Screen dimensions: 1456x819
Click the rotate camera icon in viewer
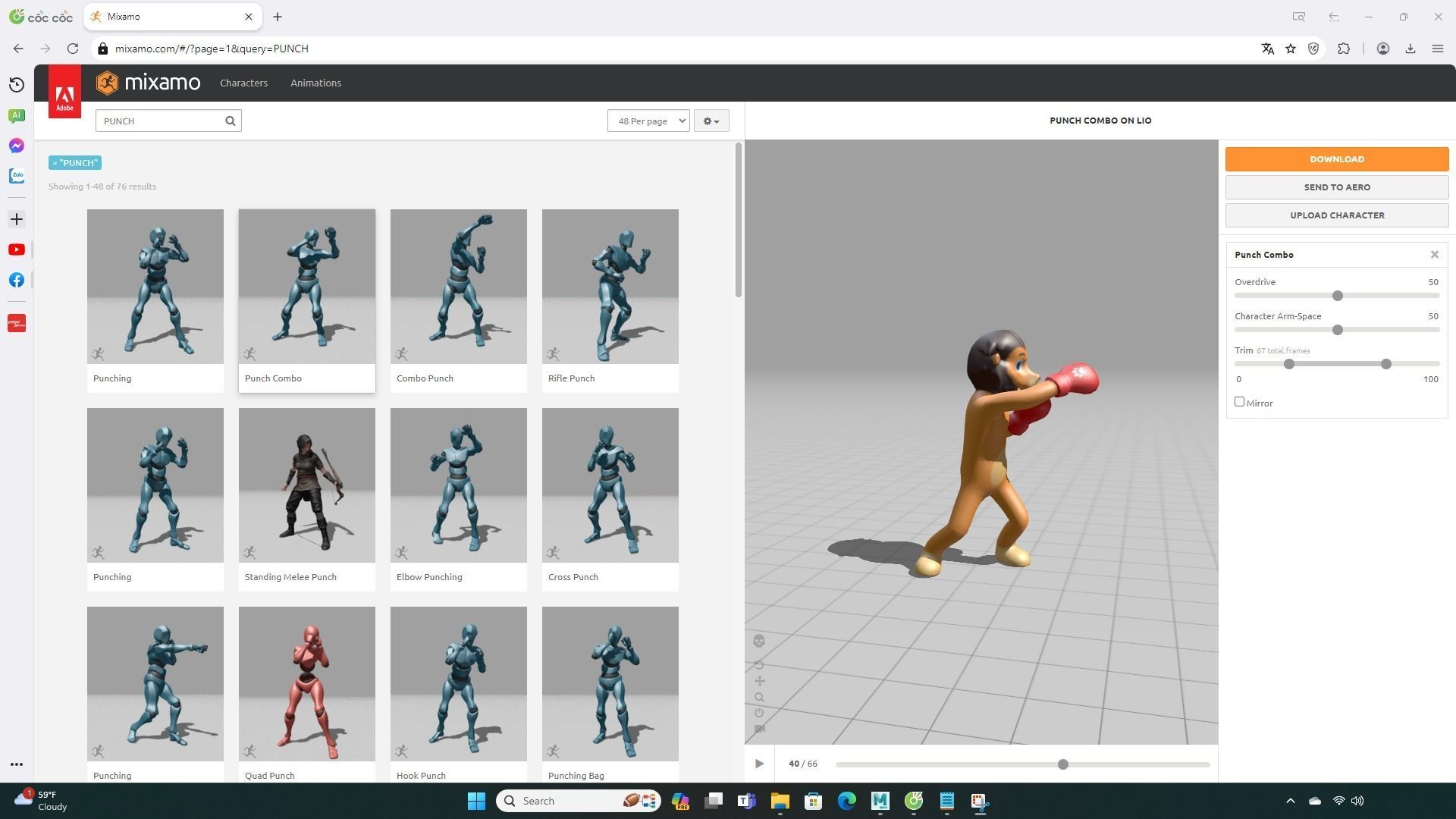click(759, 665)
